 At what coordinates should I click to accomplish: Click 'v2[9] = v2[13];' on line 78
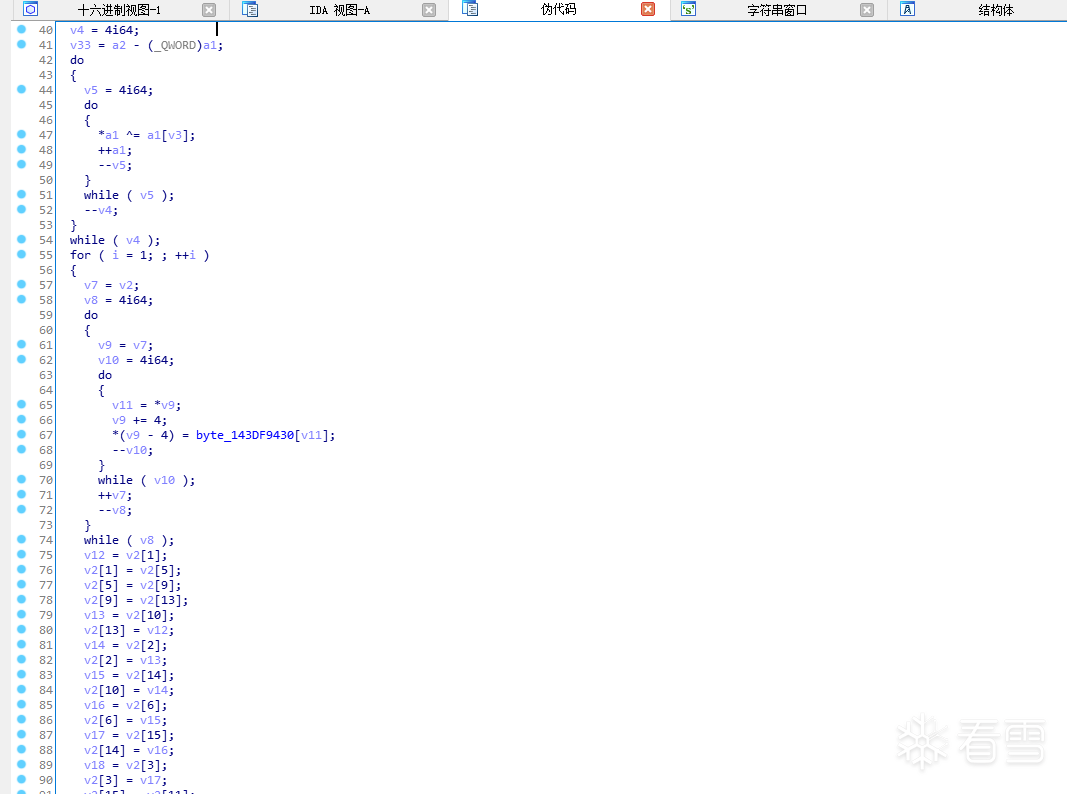[x=136, y=600]
